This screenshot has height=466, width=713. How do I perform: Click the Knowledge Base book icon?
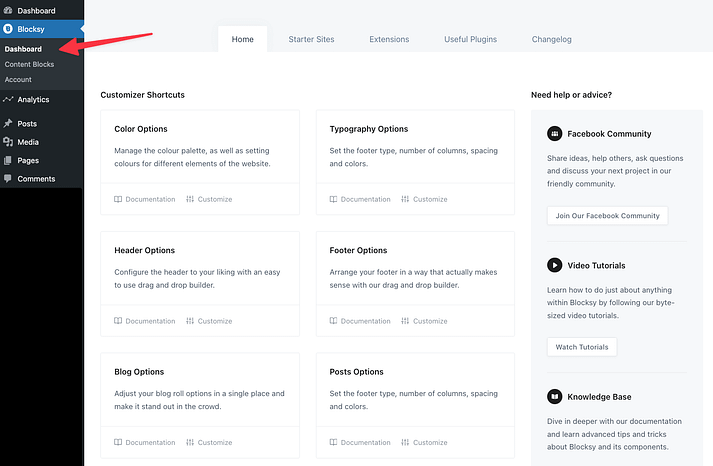pos(554,397)
